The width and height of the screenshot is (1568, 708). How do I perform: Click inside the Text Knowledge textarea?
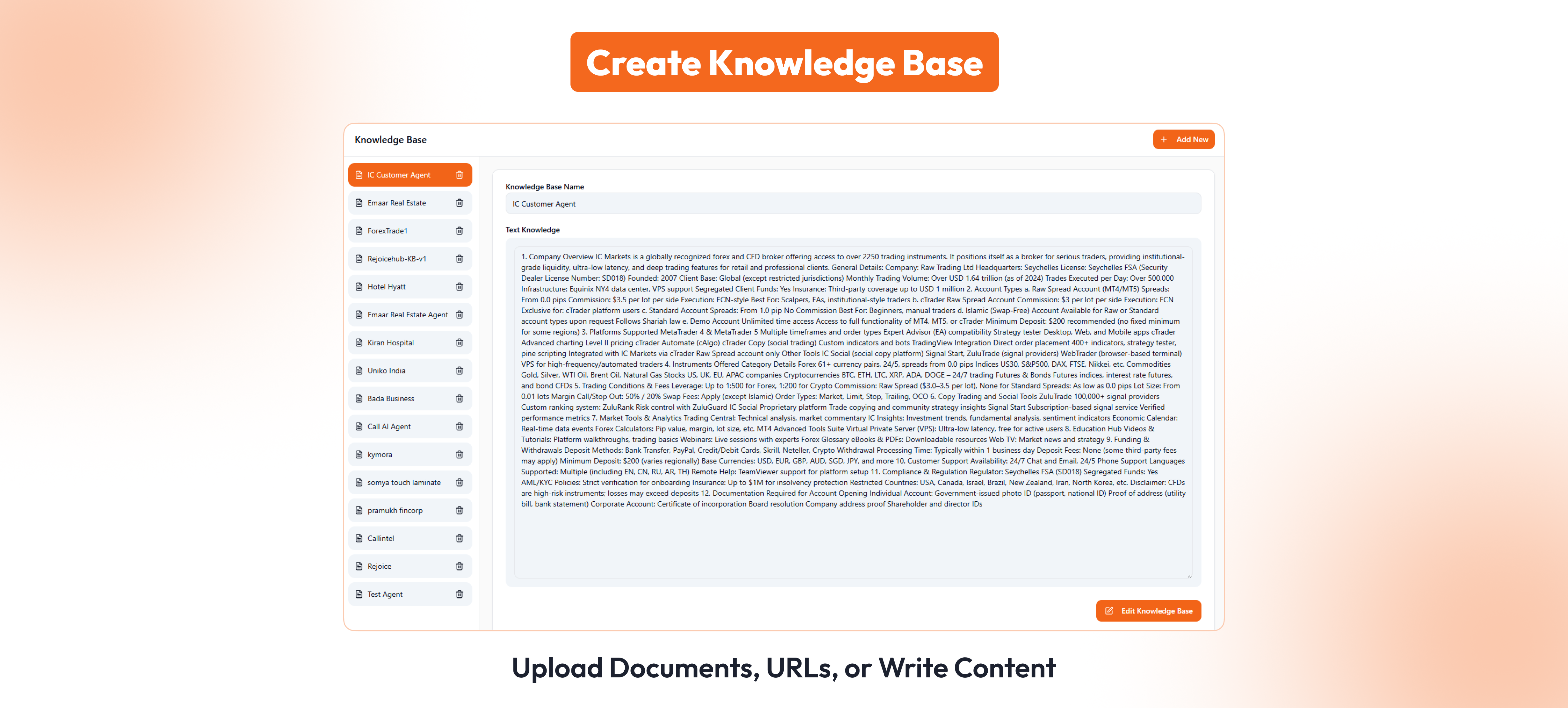coord(852,536)
